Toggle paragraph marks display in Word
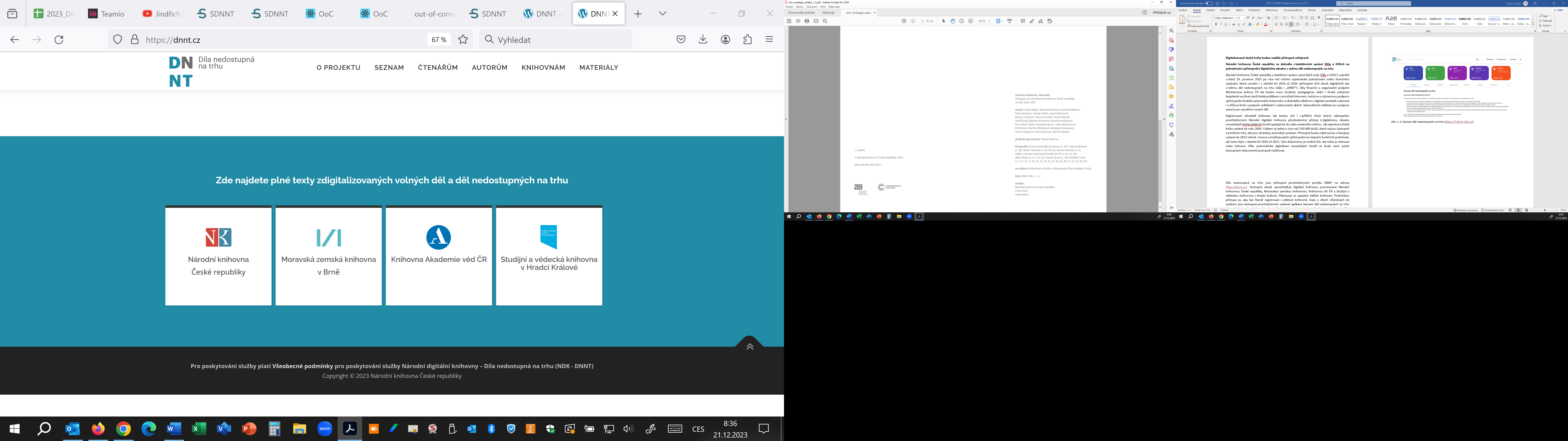Image resolution: width=1568 pixels, height=441 pixels. [1319, 18]
